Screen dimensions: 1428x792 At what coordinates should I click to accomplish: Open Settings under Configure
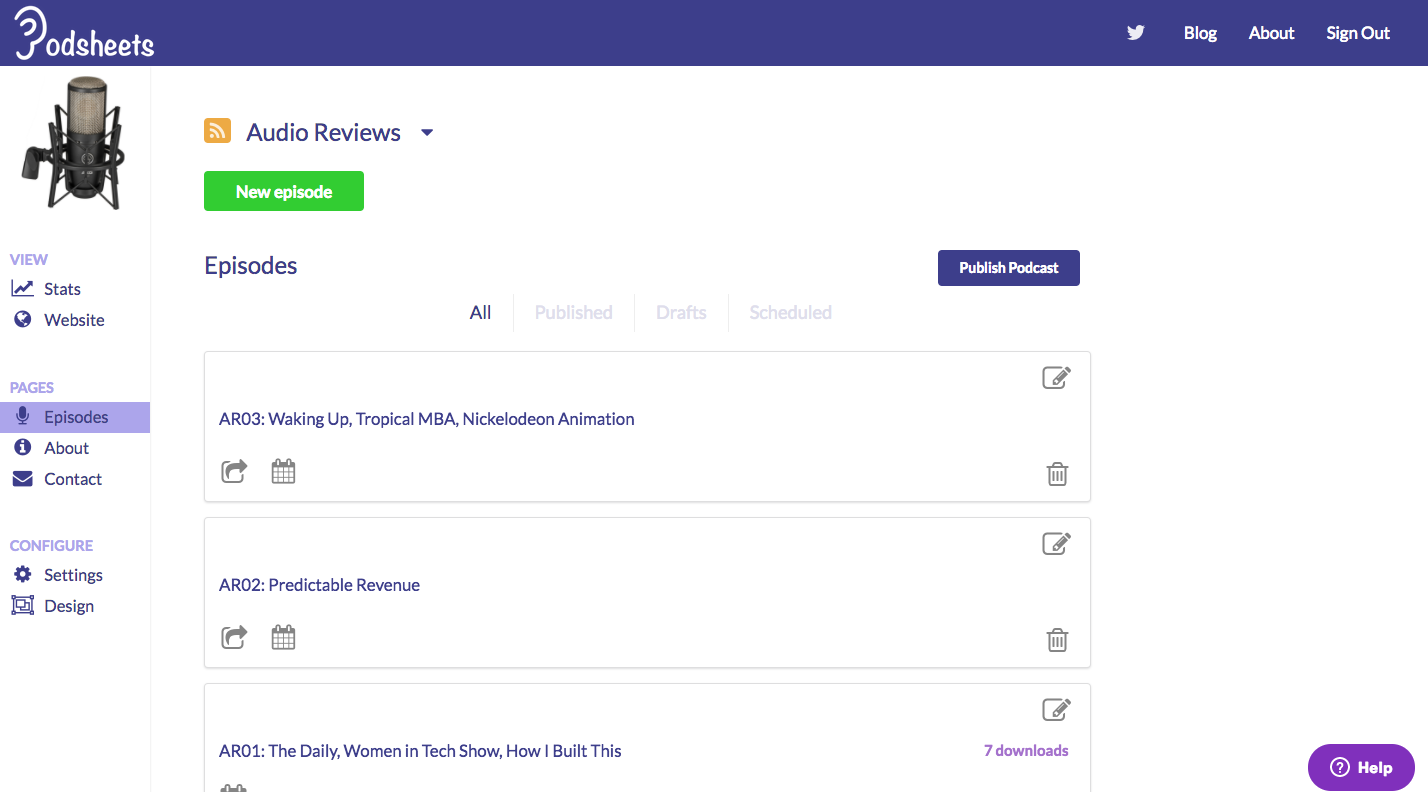click(x=73, y=575)
